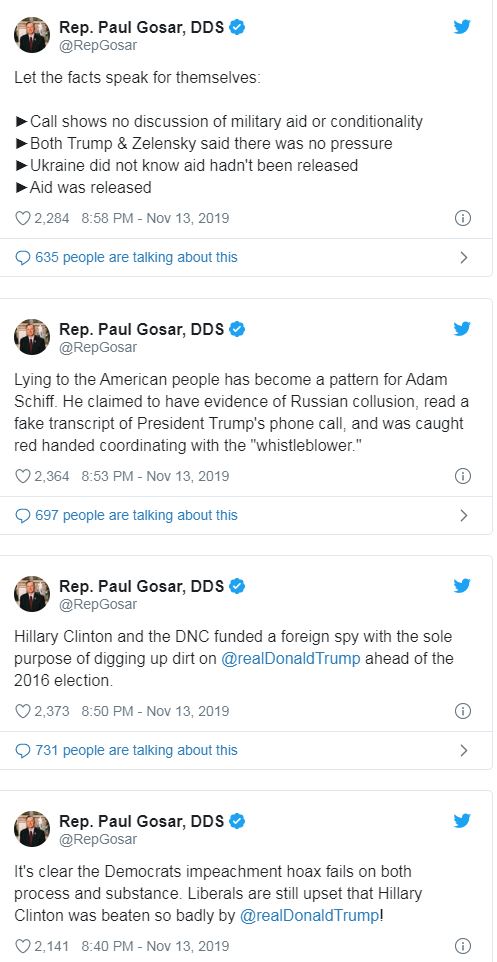Expand chevron beside 635 people talking

click(464, 257)
